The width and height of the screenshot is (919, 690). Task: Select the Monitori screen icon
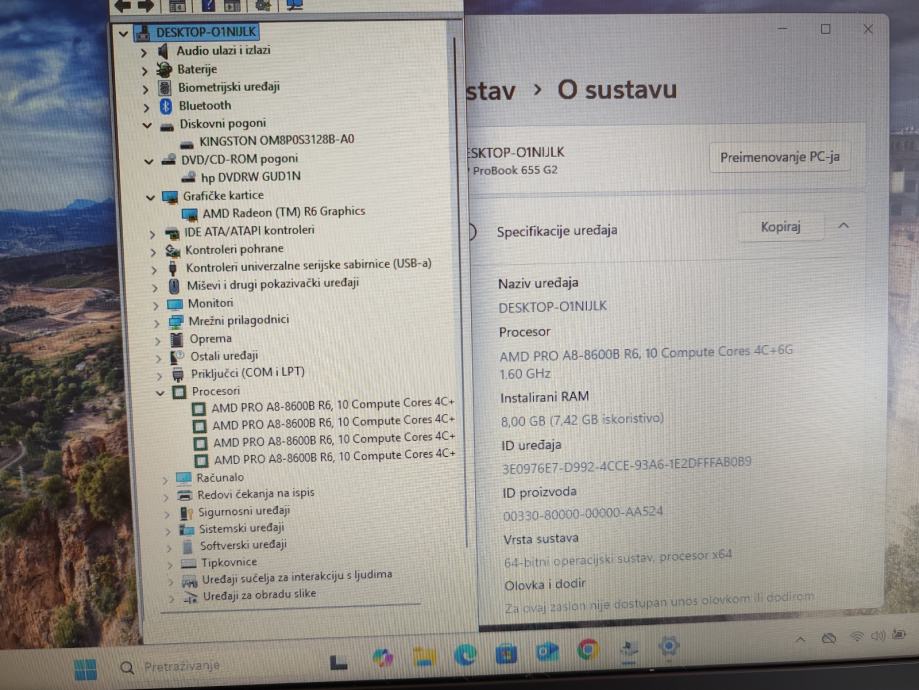175,304
